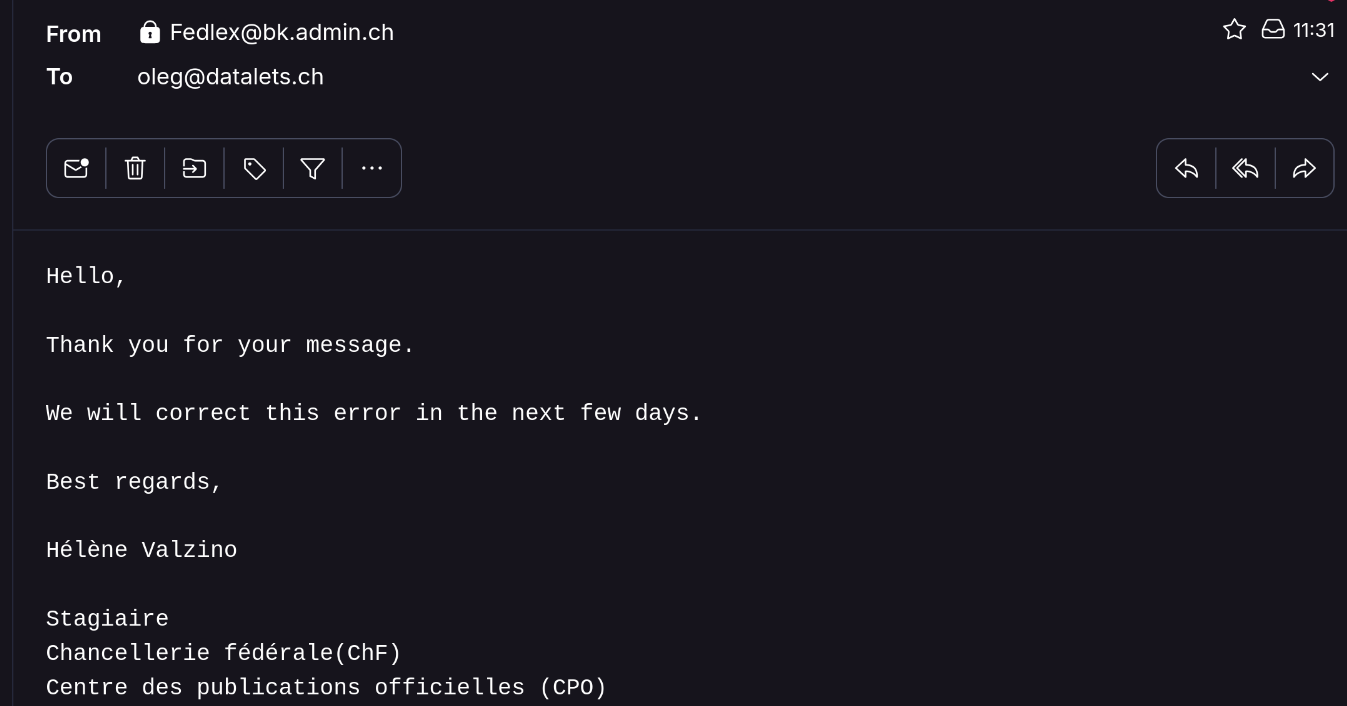Reply to the sender

coord(1186,168)
